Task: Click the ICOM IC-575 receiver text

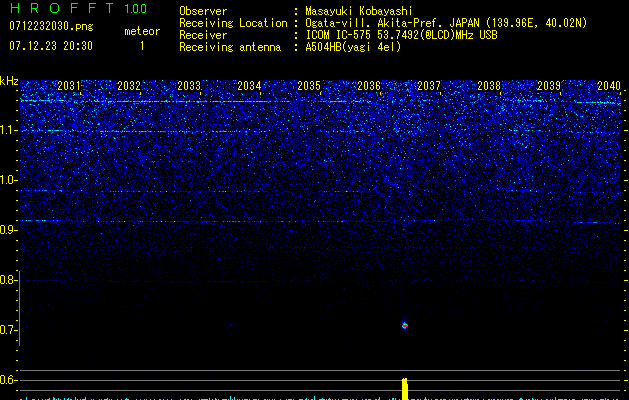Action: 401,35
